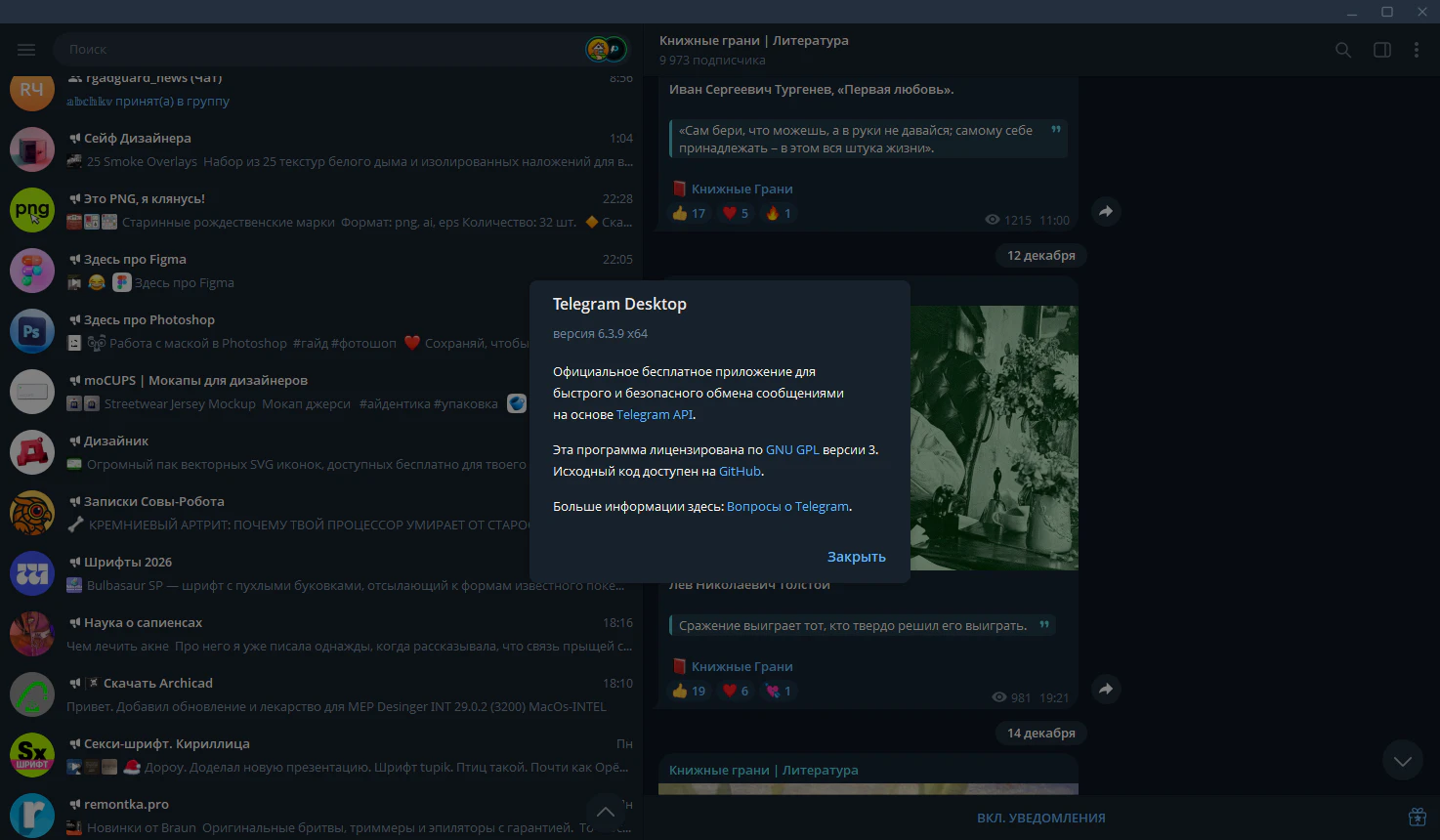Click into the Поиск search field
Image resolution: width=1440 pixels, height=840 pixels.
click(322, 49)
